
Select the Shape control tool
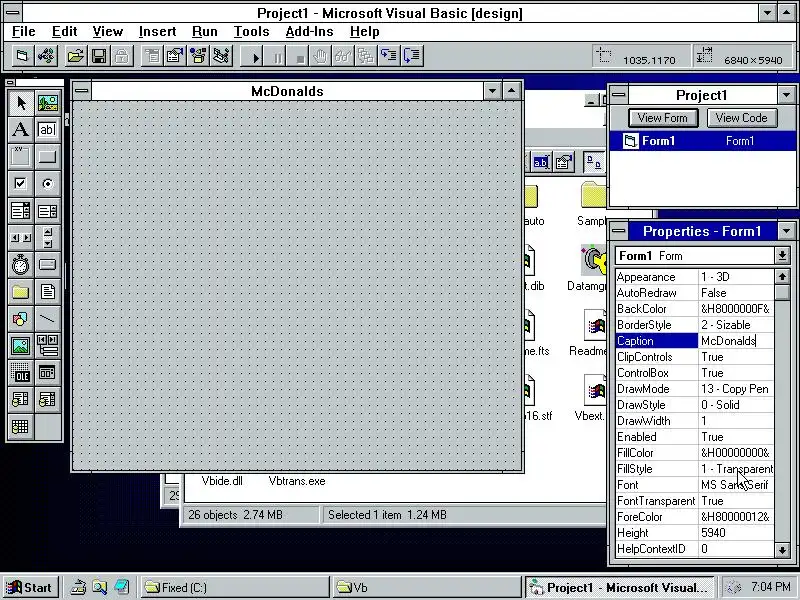(20, 319)
